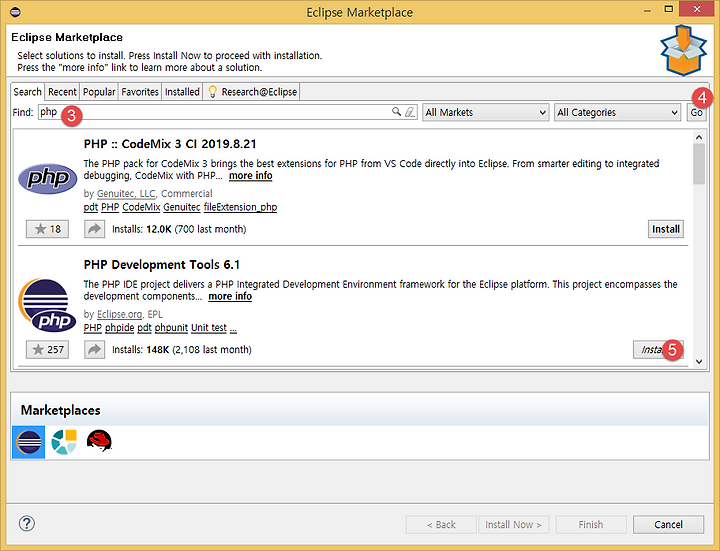This screenshot has width=720, height=551.
Task: Open the Research@Eclipse tab
Action: coord(252,92)
